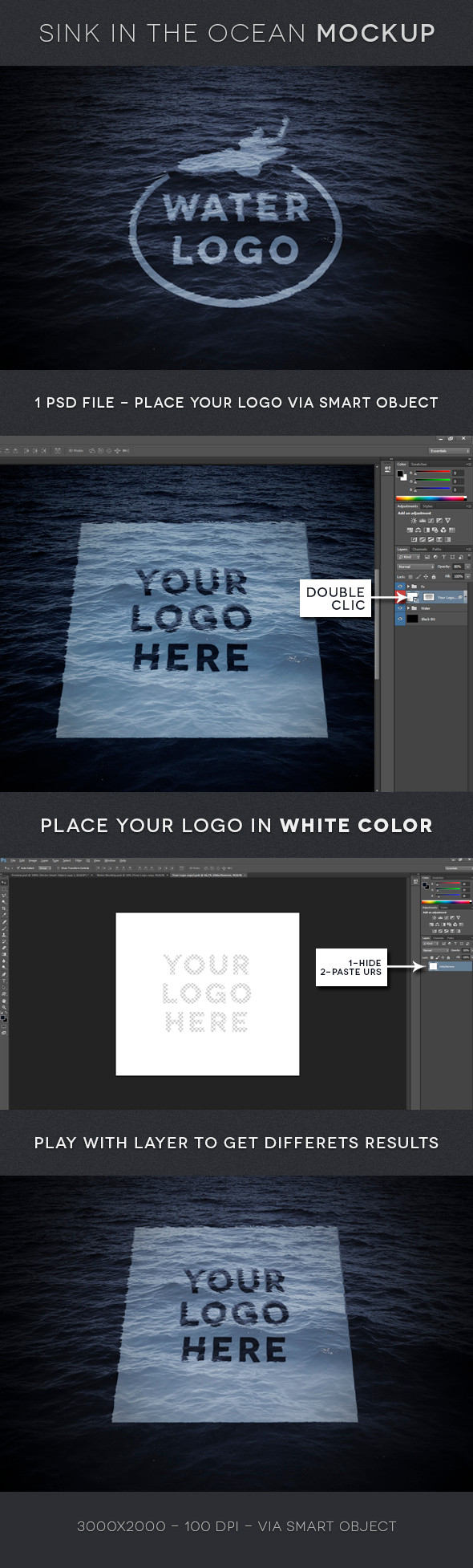Image resolution: width=473 pixels, height=1568 pixels.
Task: Open the File menu
Action: pos(13,860)
